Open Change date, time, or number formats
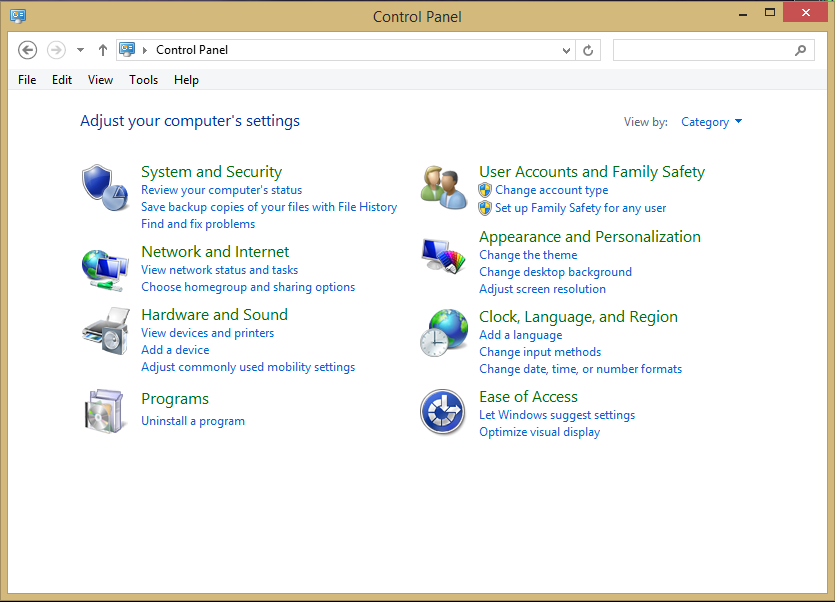Image resolution: width=835 pixels, height=602 pixels. [580, 369]
